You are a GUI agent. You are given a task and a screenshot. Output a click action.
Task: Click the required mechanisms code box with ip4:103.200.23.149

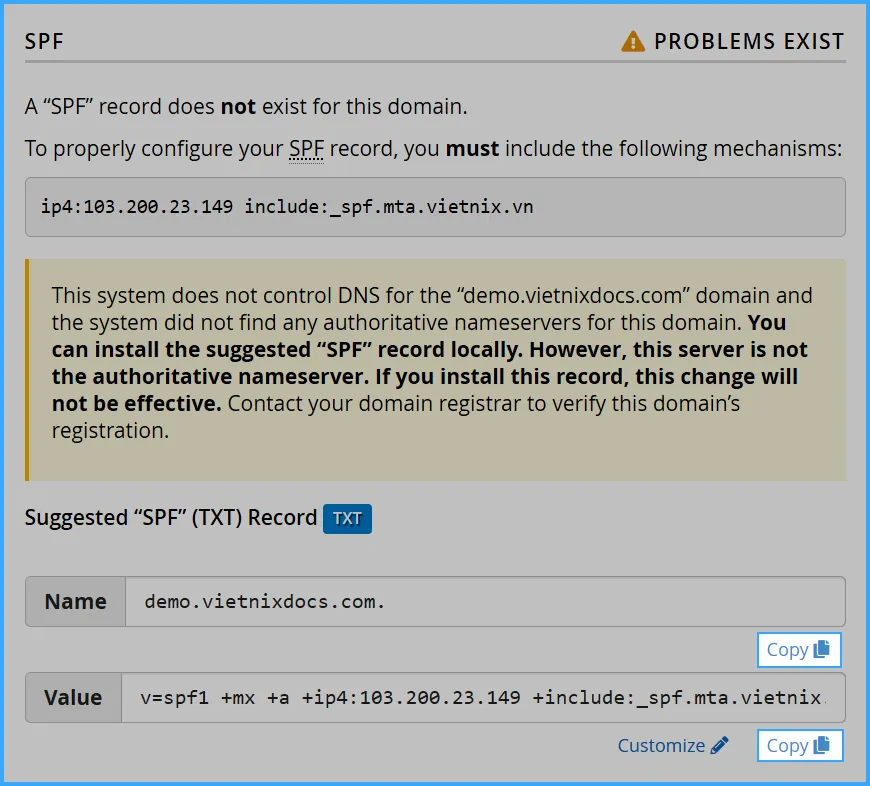pos(435,207)
